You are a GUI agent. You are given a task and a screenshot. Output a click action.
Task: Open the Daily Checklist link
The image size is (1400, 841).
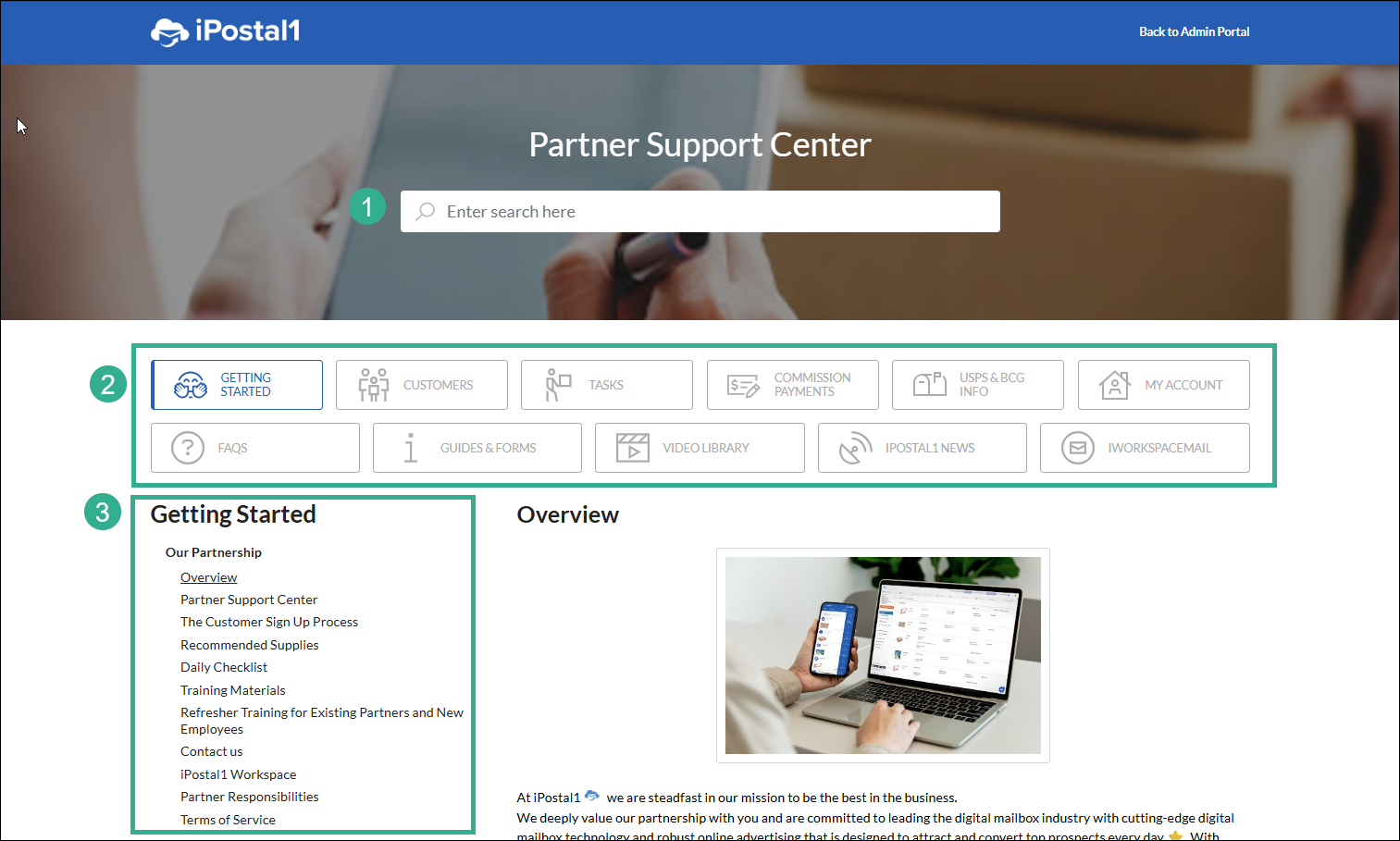(224, 667)
